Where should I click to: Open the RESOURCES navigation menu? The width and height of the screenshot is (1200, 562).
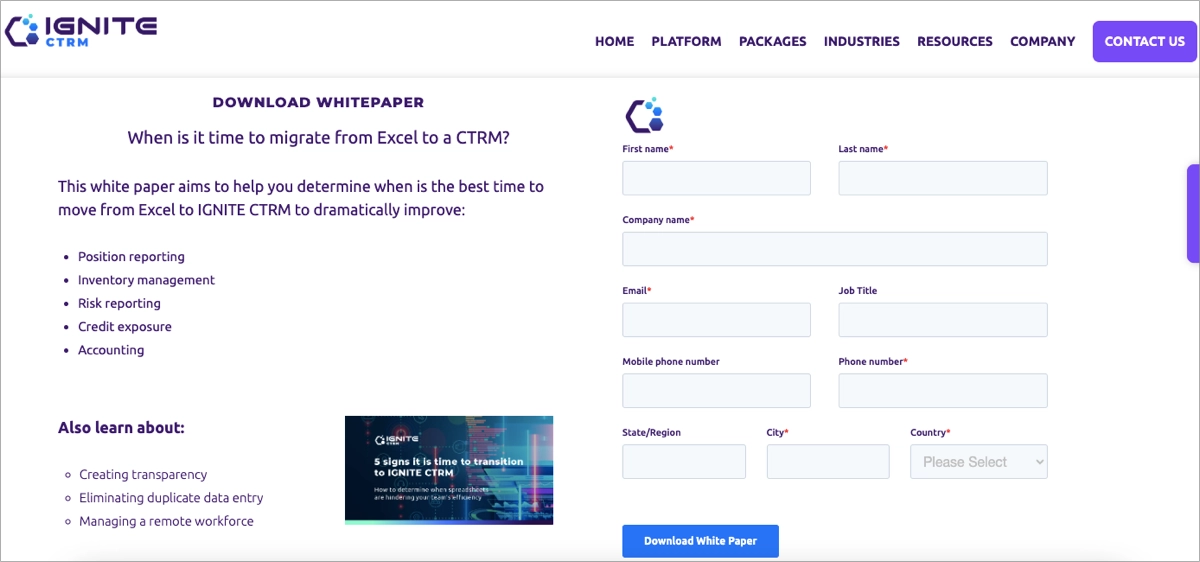pos(954,42)
